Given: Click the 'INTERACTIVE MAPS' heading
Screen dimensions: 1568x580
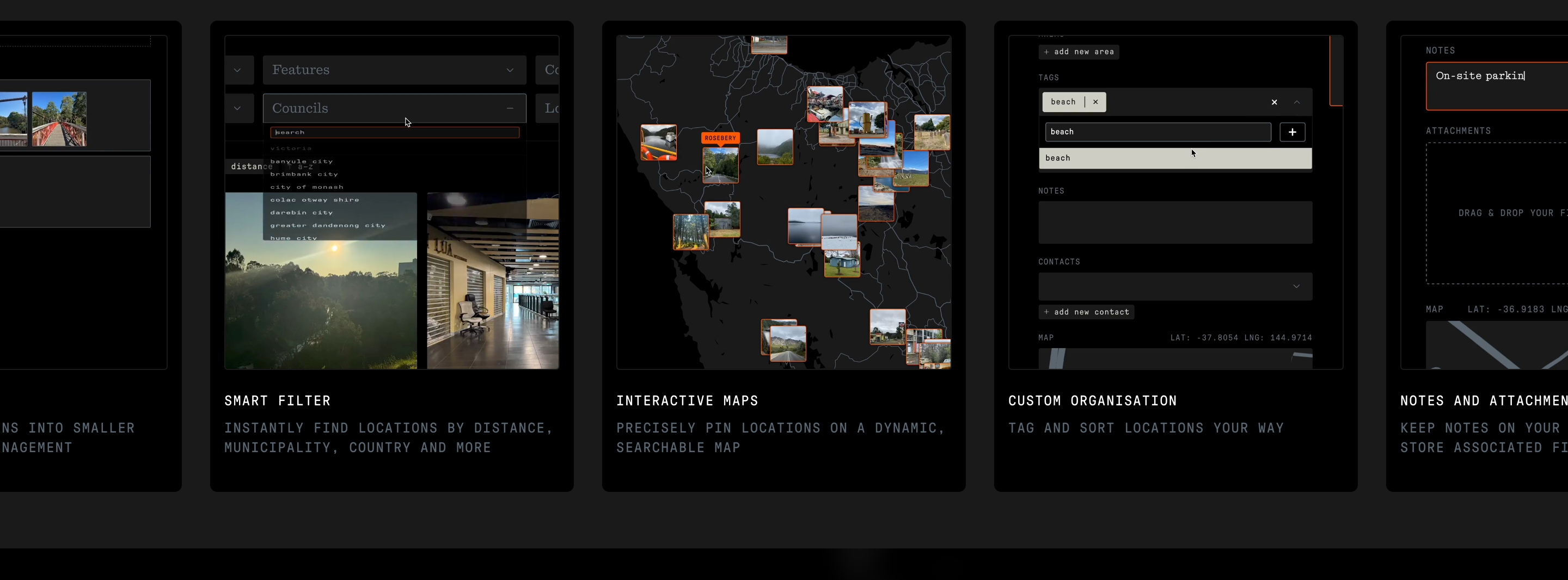Looking at the screenshot, I should click(x=687, y=400).
